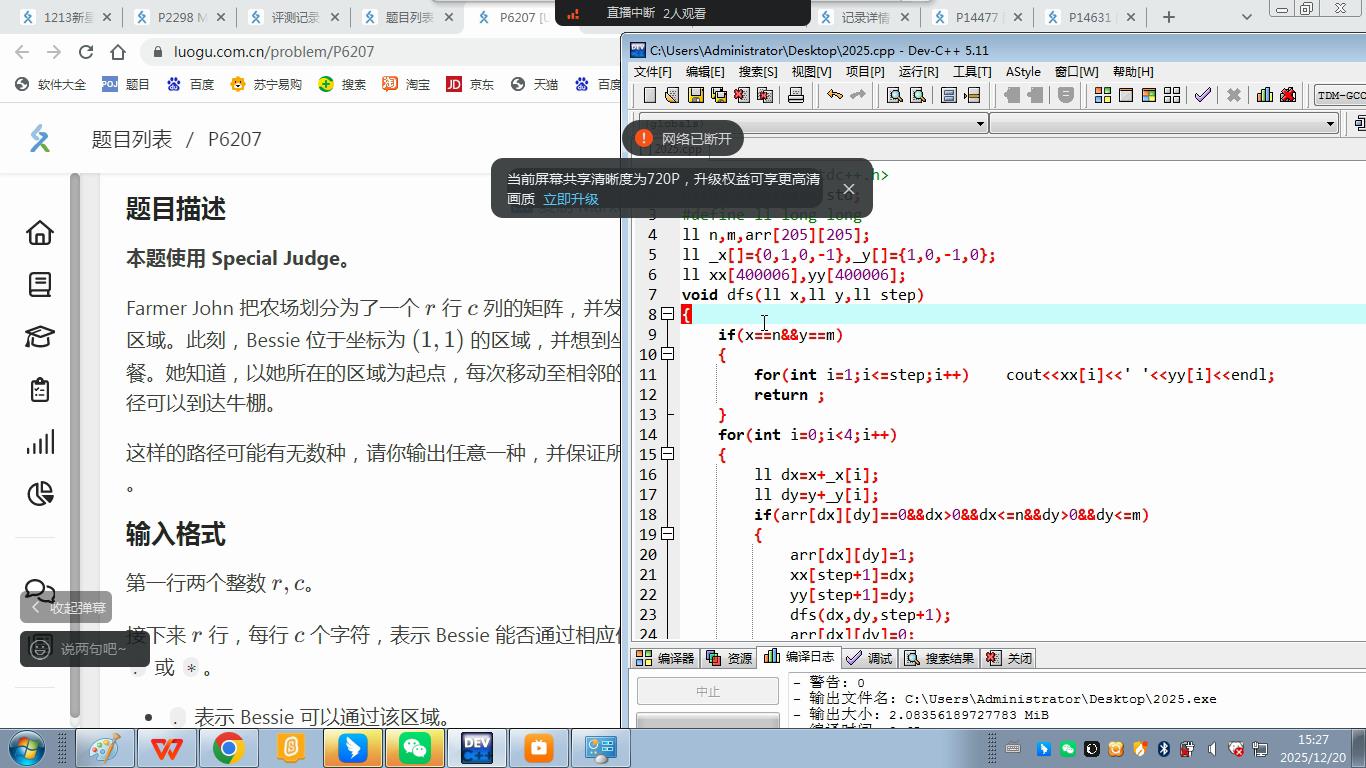Click the 立即升级 upgrade link

(x=570, y=199)
